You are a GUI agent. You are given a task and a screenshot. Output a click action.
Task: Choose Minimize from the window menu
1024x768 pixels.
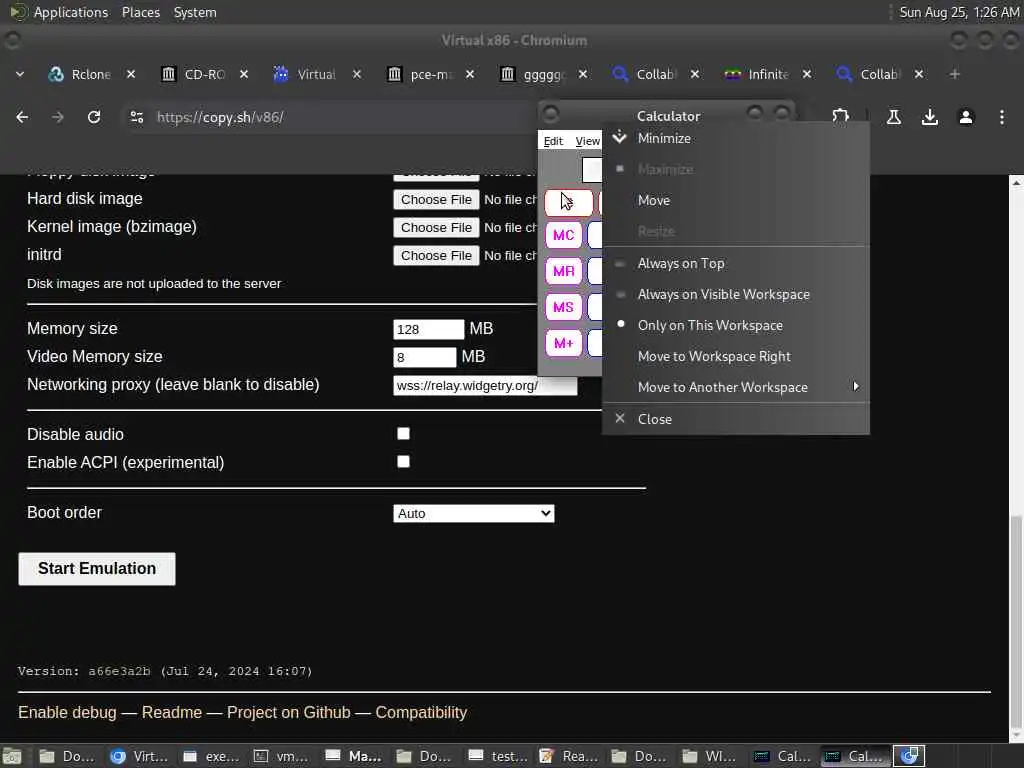tap(735, 138)
